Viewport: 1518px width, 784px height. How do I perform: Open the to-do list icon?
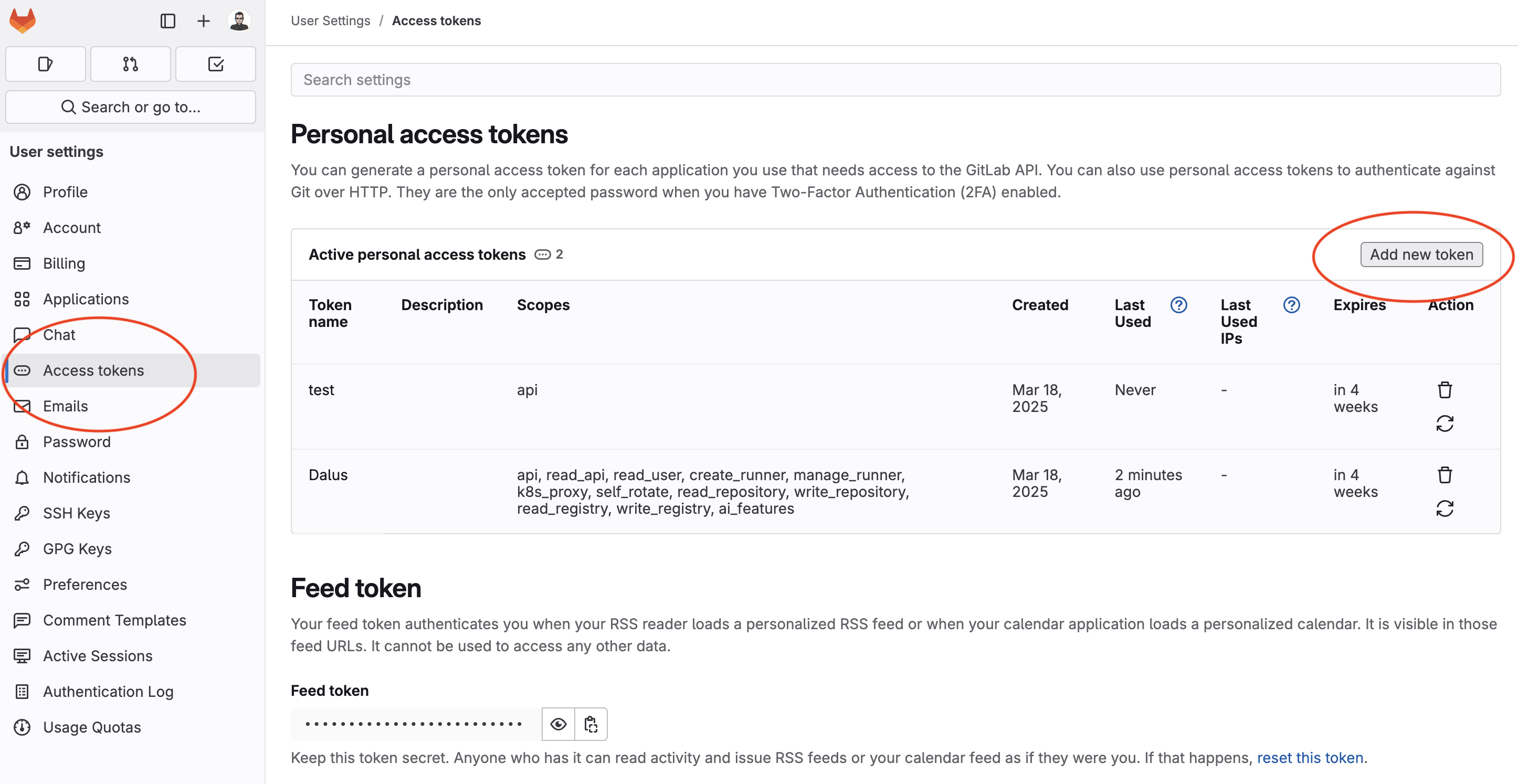(x=216, y=64)
